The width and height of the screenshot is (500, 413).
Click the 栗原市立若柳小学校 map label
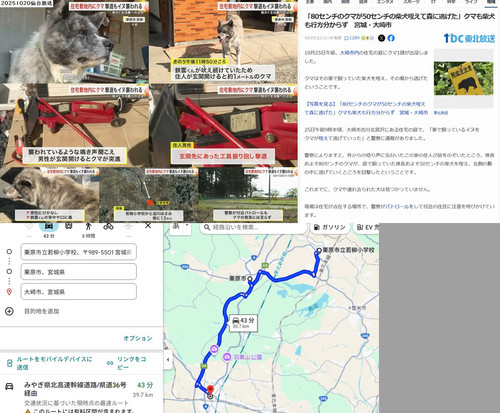[348, 250]
